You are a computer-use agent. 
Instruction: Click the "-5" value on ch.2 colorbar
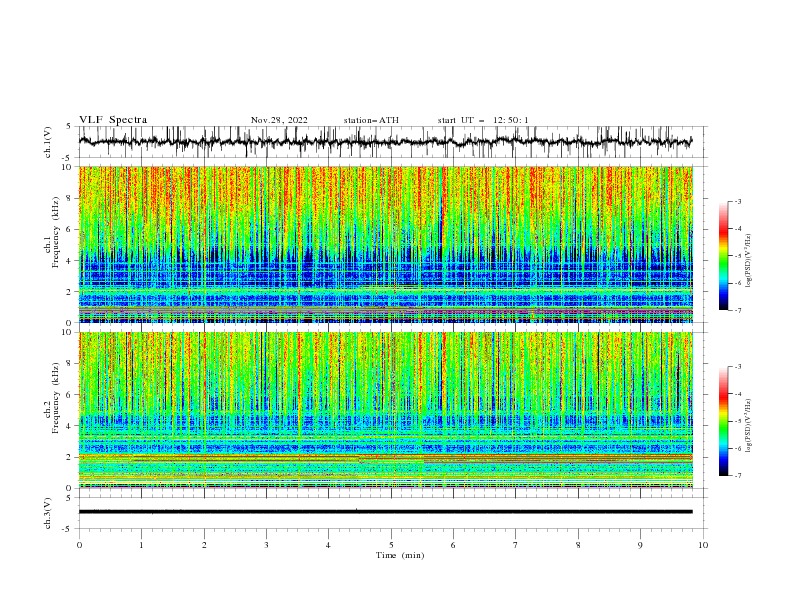pyautogui.click(x=737, y=421)
